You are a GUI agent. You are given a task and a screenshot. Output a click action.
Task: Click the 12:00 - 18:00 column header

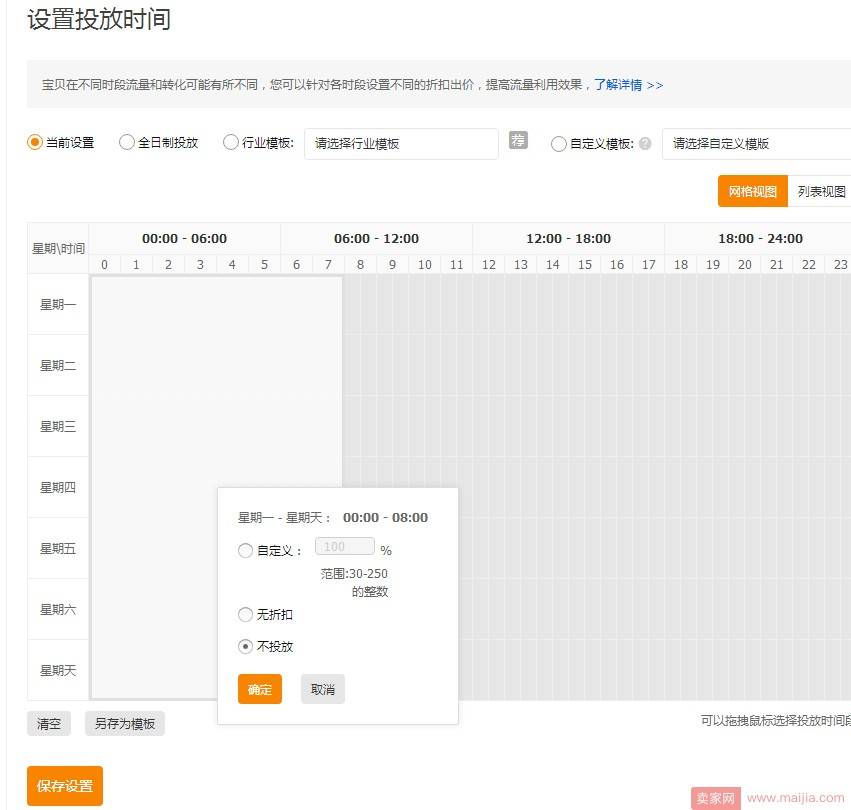click(x=569, y=238)
